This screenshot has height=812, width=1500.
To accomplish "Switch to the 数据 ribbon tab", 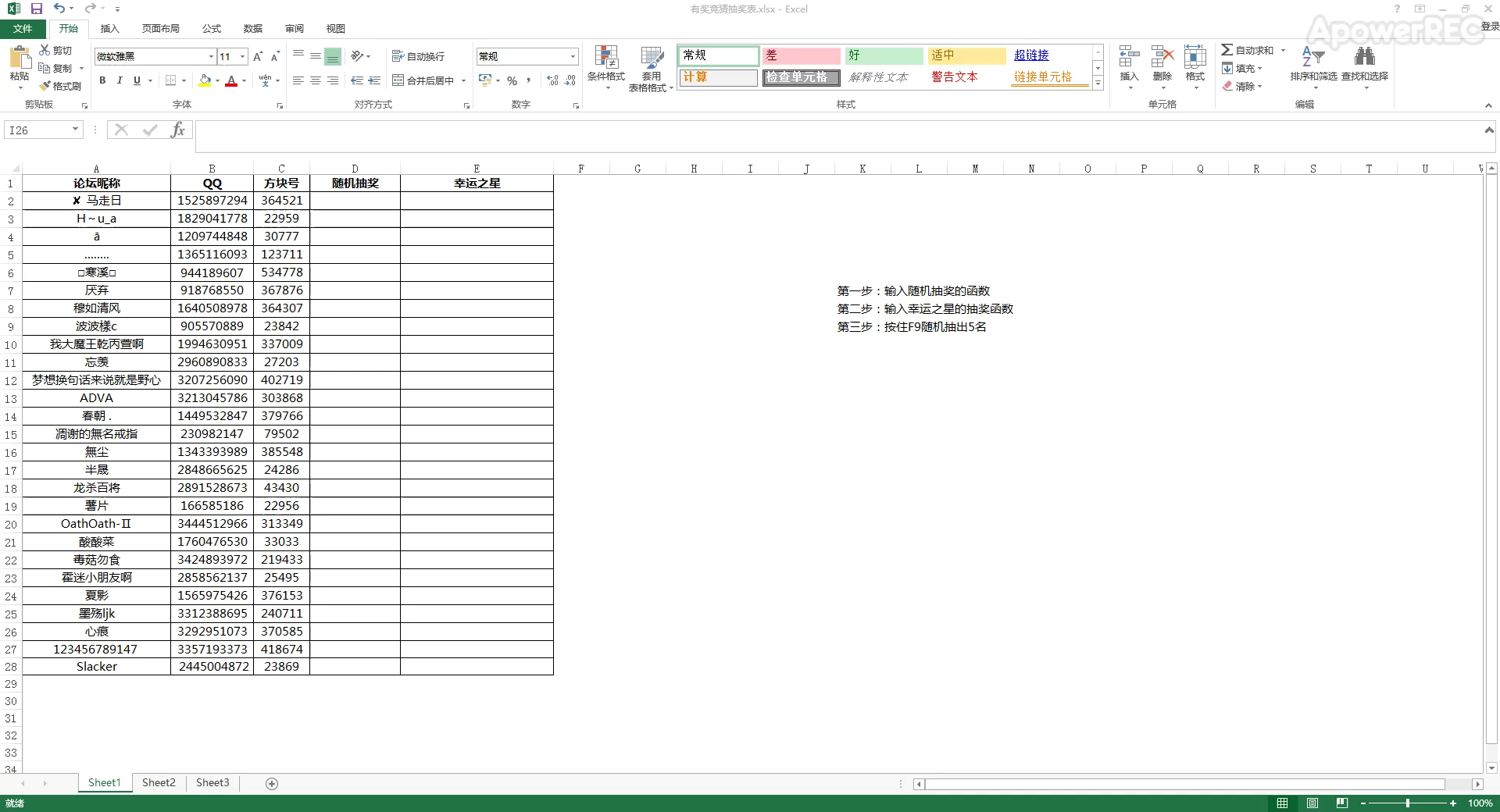I will click(x=253, y=29).
